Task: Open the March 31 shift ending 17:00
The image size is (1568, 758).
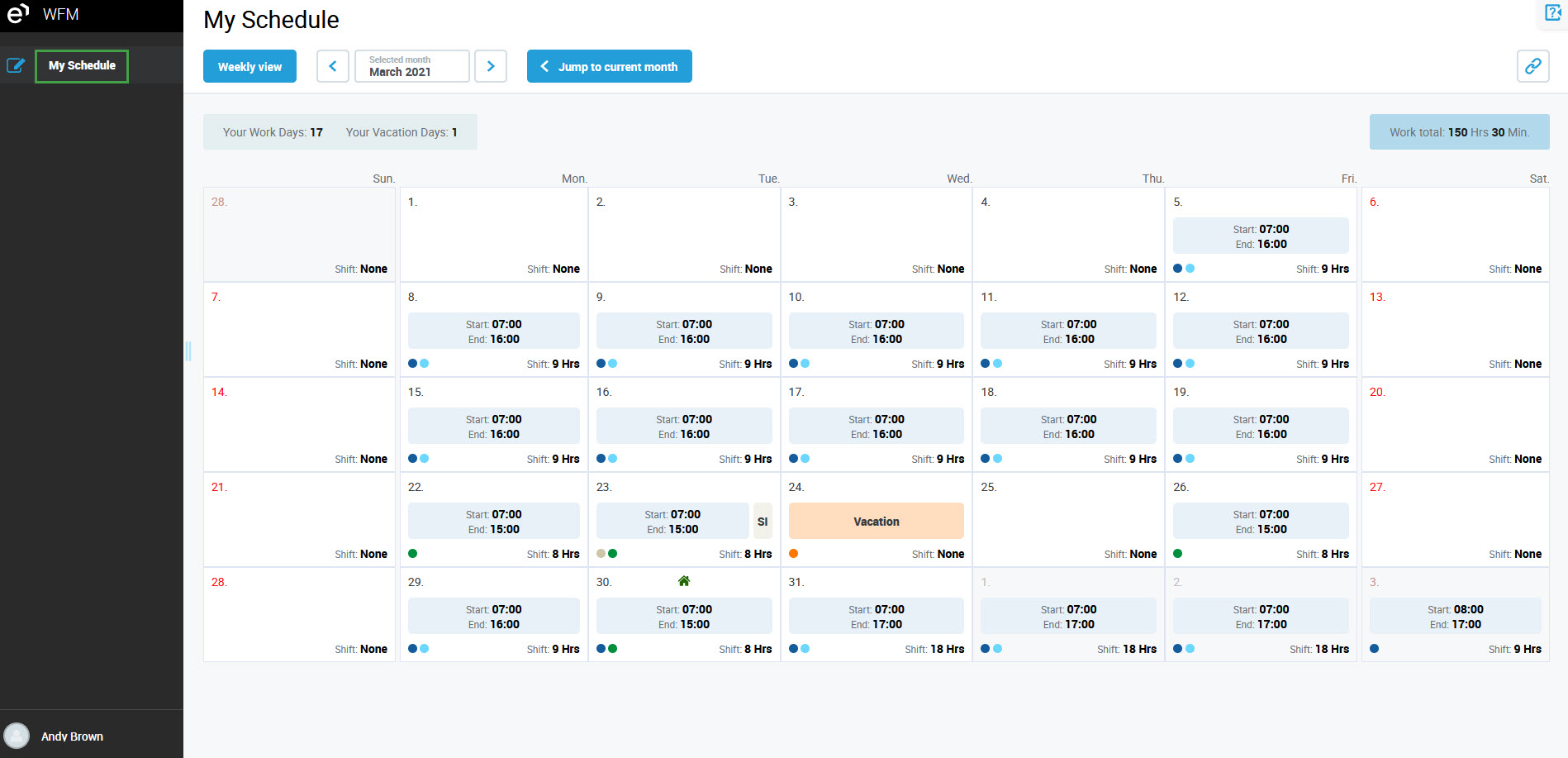Action: (876, 617)
